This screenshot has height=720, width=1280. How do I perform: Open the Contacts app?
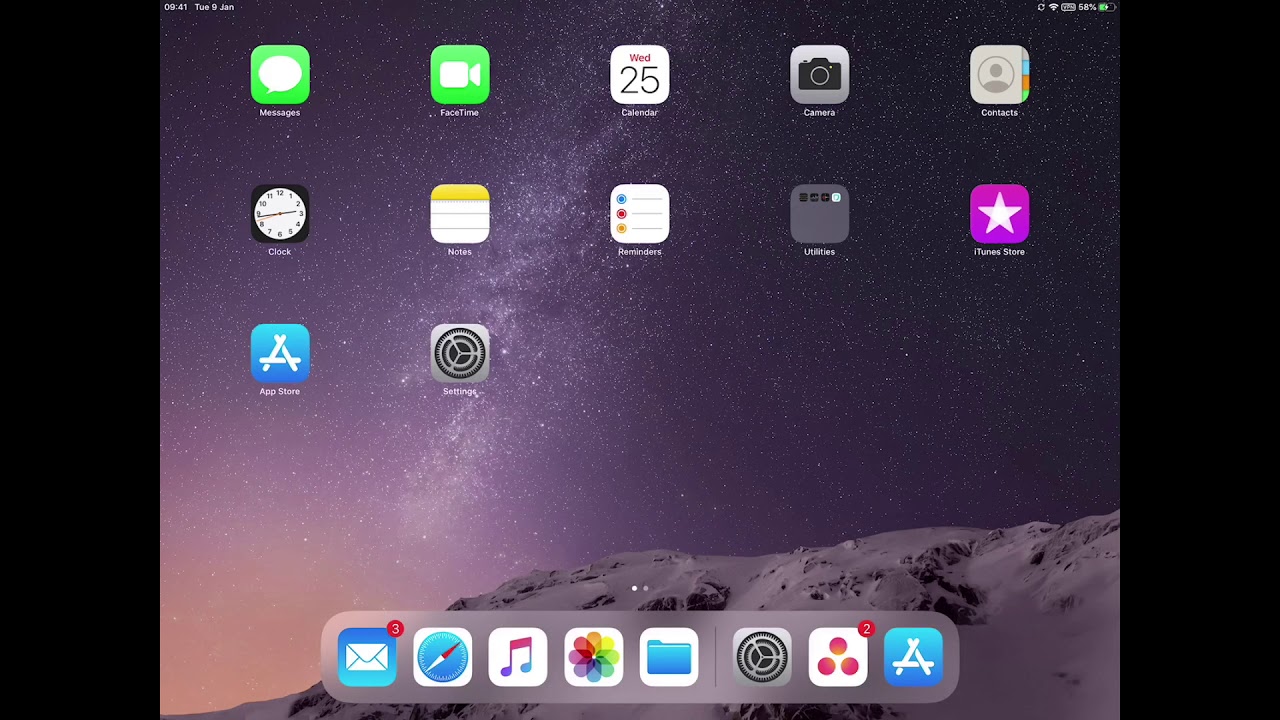pos(999,75)
